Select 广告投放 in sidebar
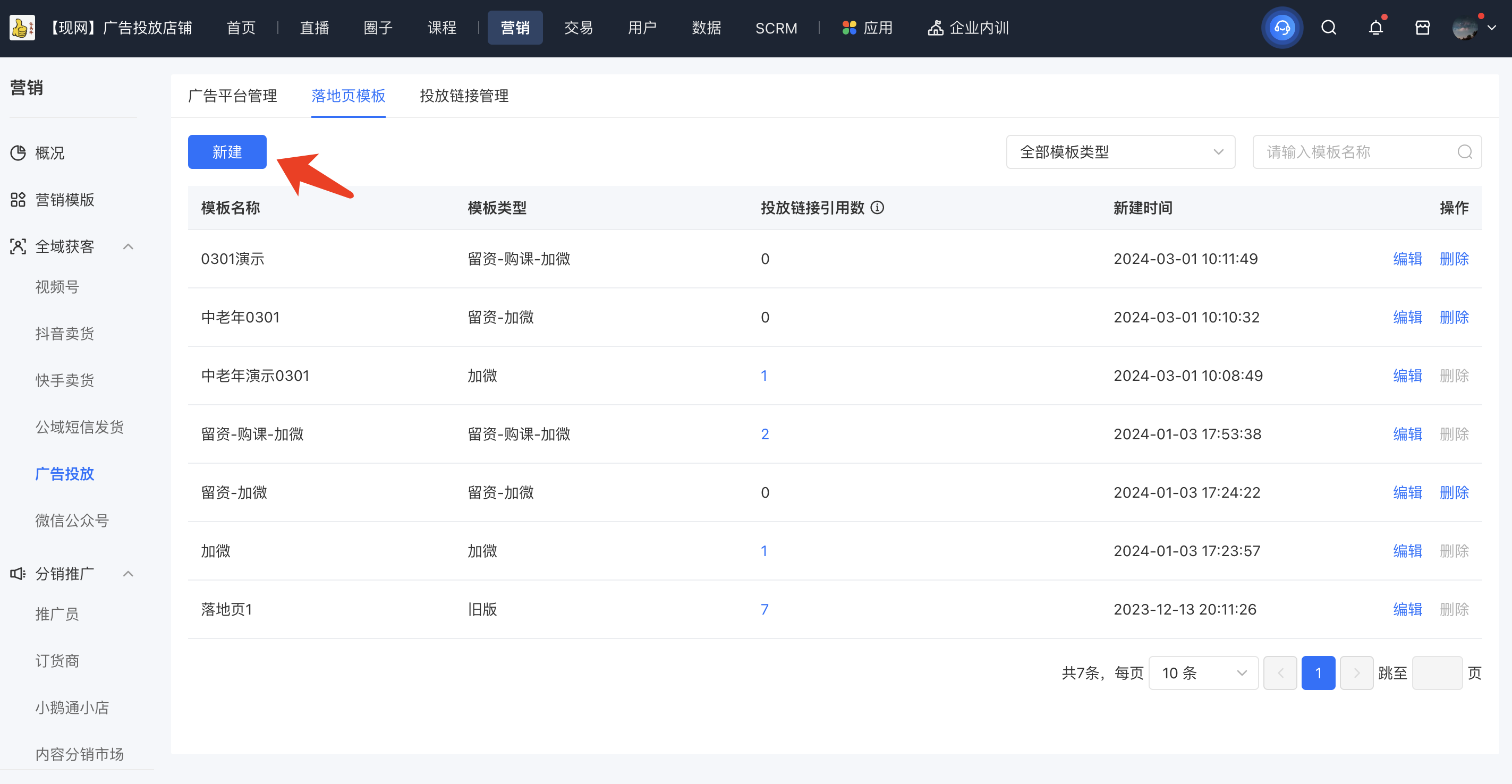The width and height of the screenshot is (1512, 784). 65,474
